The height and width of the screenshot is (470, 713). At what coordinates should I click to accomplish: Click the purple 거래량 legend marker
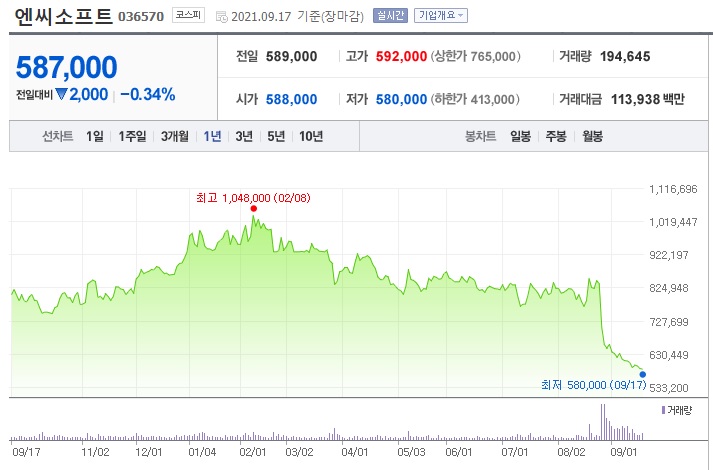[x=663, y=410]
